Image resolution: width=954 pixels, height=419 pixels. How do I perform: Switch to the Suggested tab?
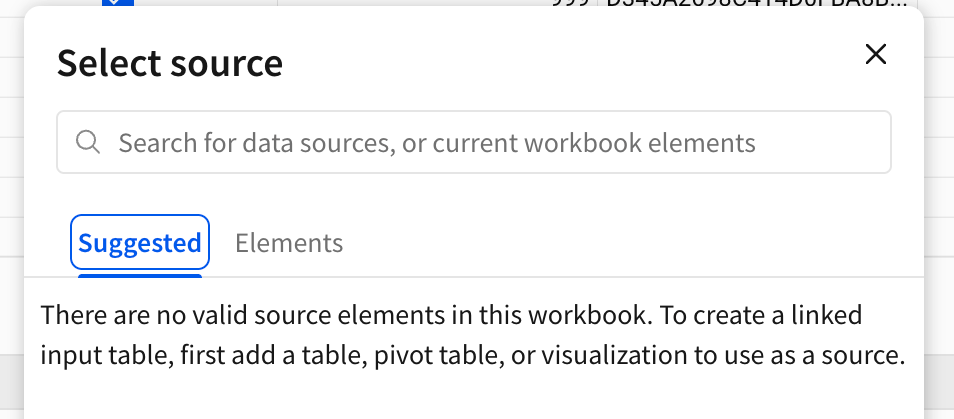tap(140, 243)
